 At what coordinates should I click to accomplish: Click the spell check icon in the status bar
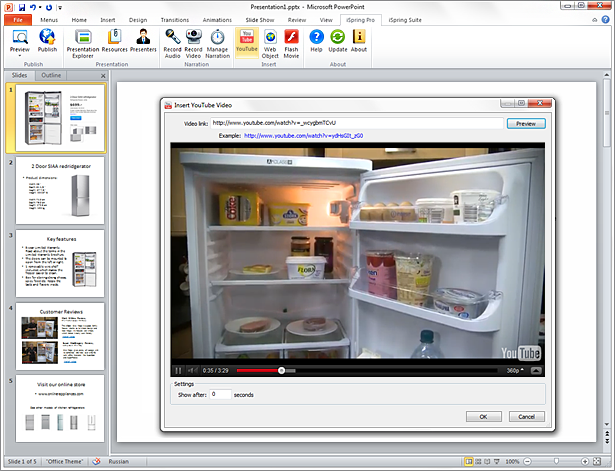click(x=96, y=461)
